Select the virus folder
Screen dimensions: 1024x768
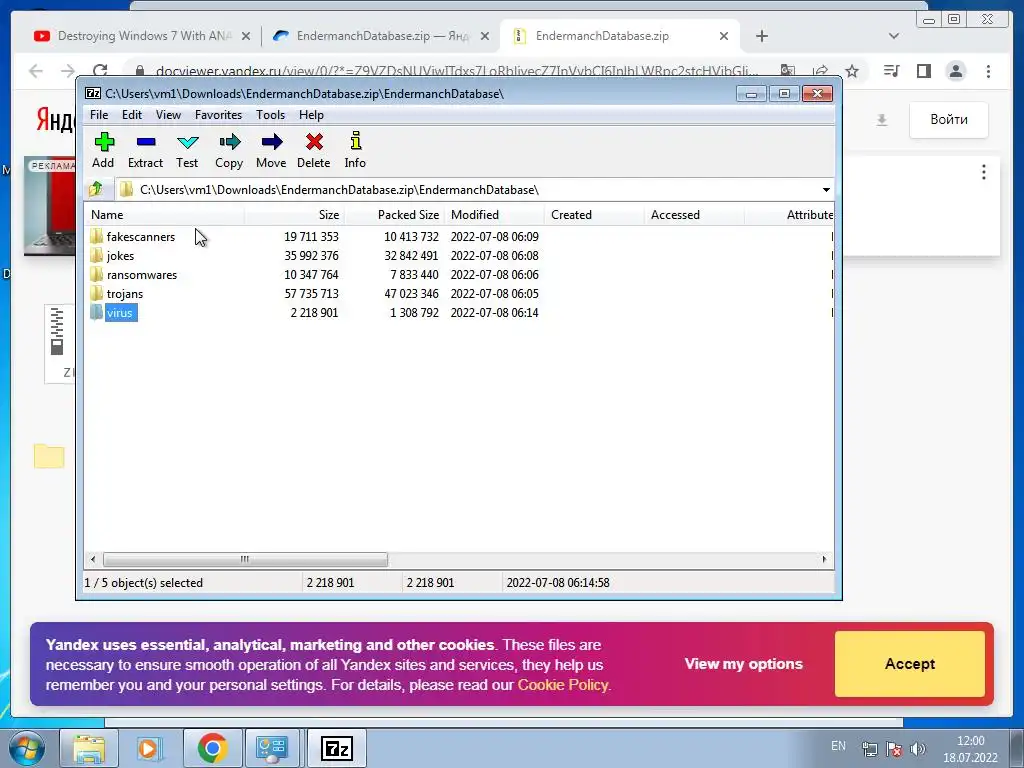point(120,313)
